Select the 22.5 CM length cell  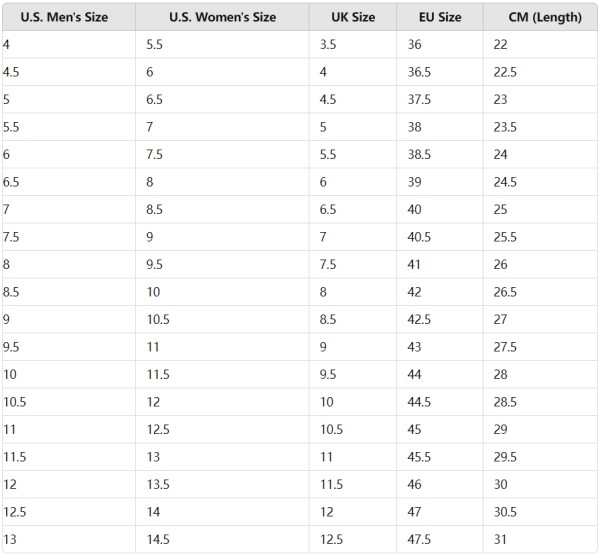[506, 73]
